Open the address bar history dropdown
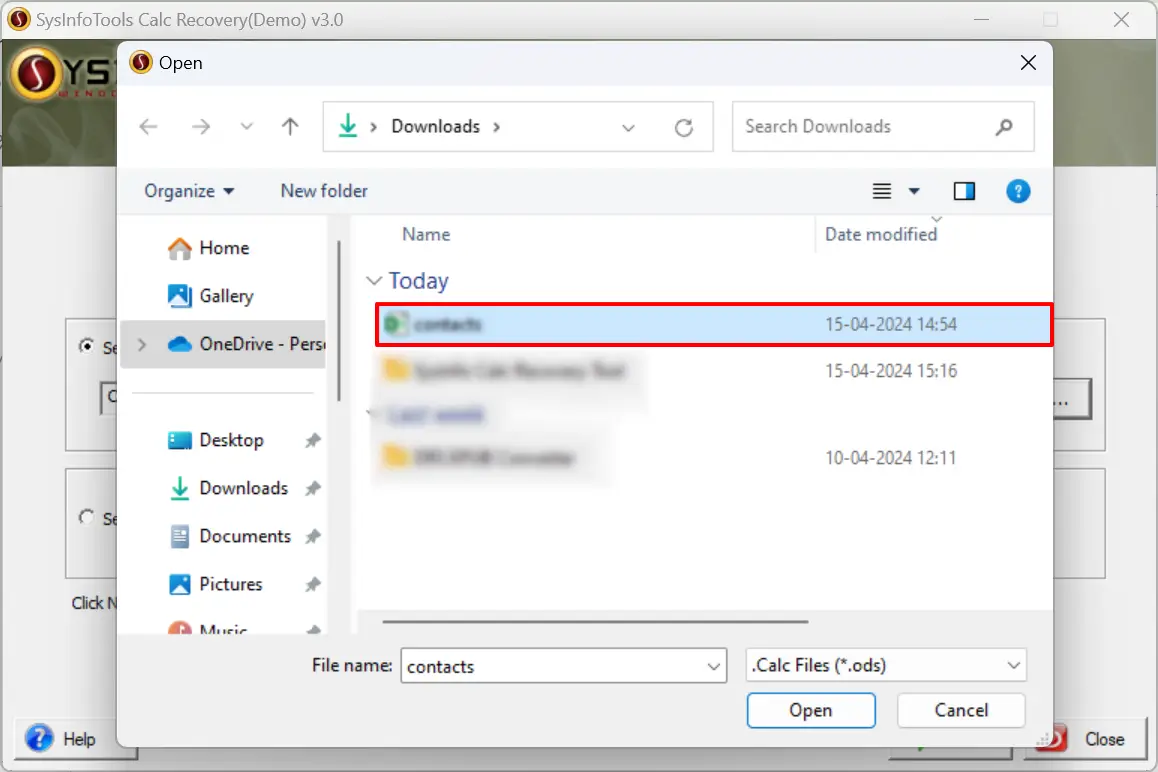The width and height of the screenshot is (1158, 772). pyautogui.click(x=628, y=128)
